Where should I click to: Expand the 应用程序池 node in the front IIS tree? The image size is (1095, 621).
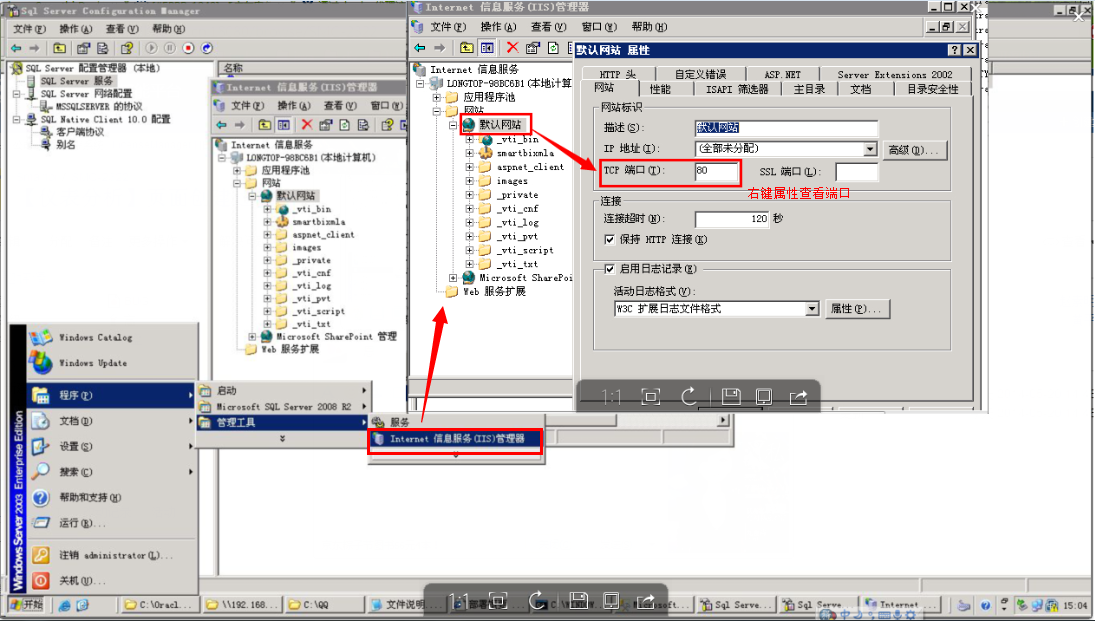click(437, 97)
